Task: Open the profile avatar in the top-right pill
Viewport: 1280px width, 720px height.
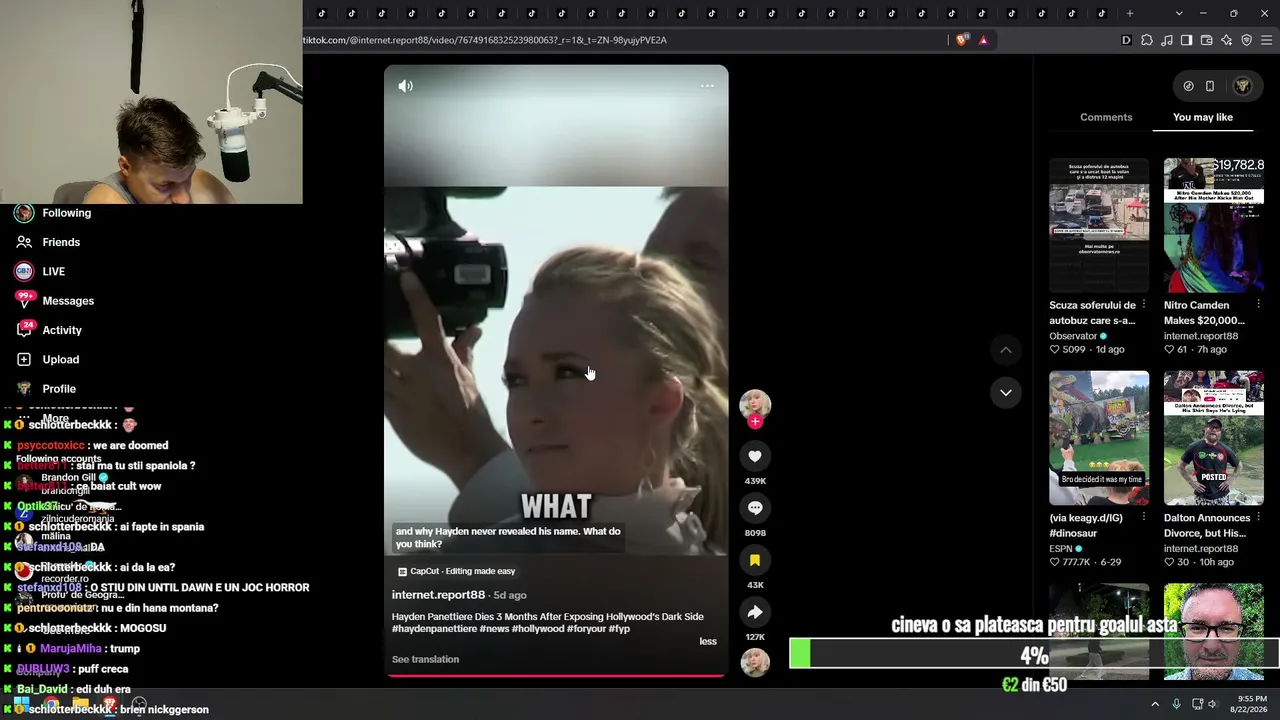Action: point(1243,86)
